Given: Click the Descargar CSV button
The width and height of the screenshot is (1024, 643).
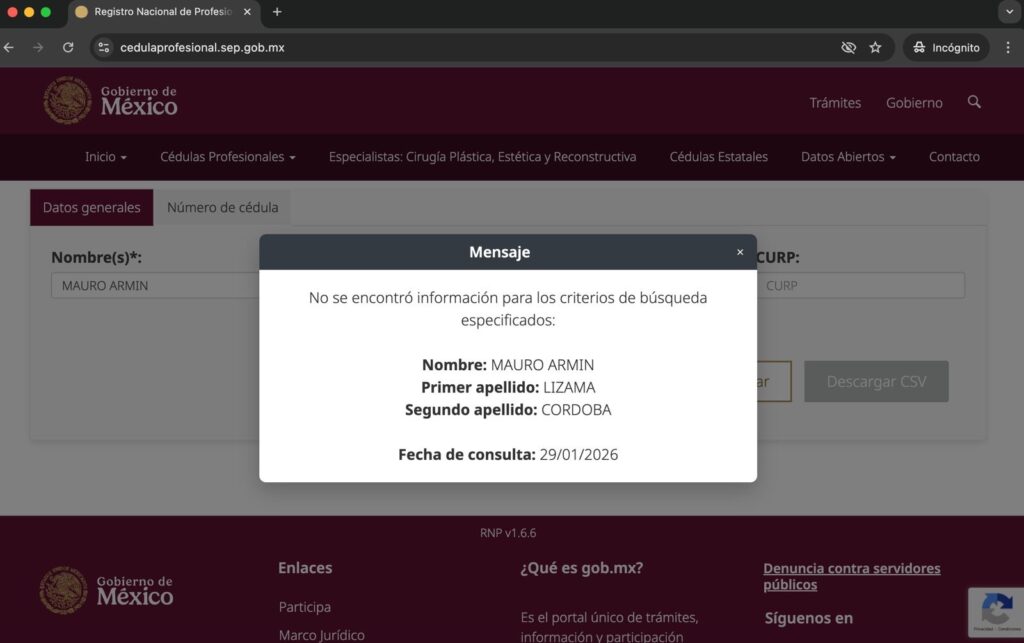Looking at the screenshot, I should pyautogui.click(x=876, y=381).
